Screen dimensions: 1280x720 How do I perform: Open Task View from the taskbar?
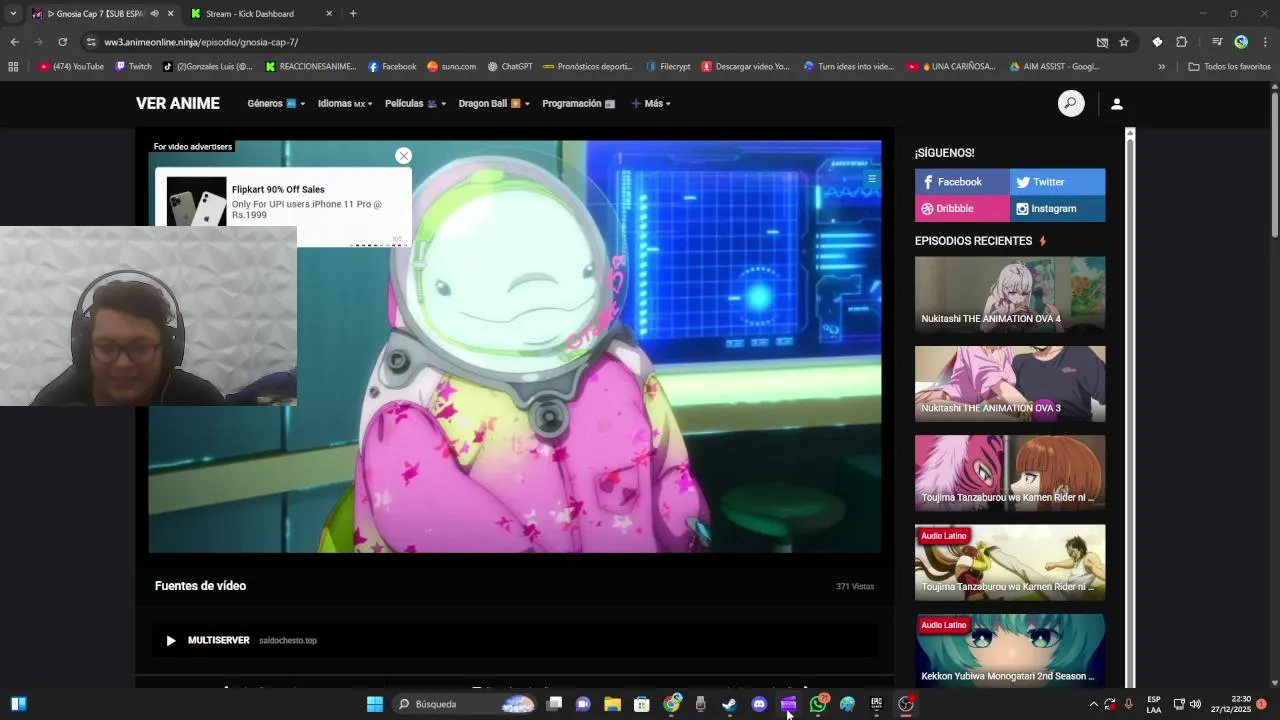pos(554,704)
